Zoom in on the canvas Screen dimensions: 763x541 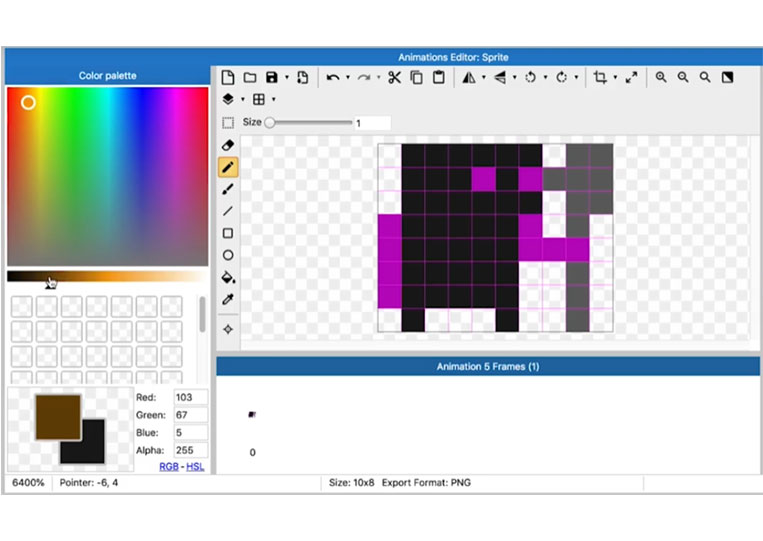point(661,77)
